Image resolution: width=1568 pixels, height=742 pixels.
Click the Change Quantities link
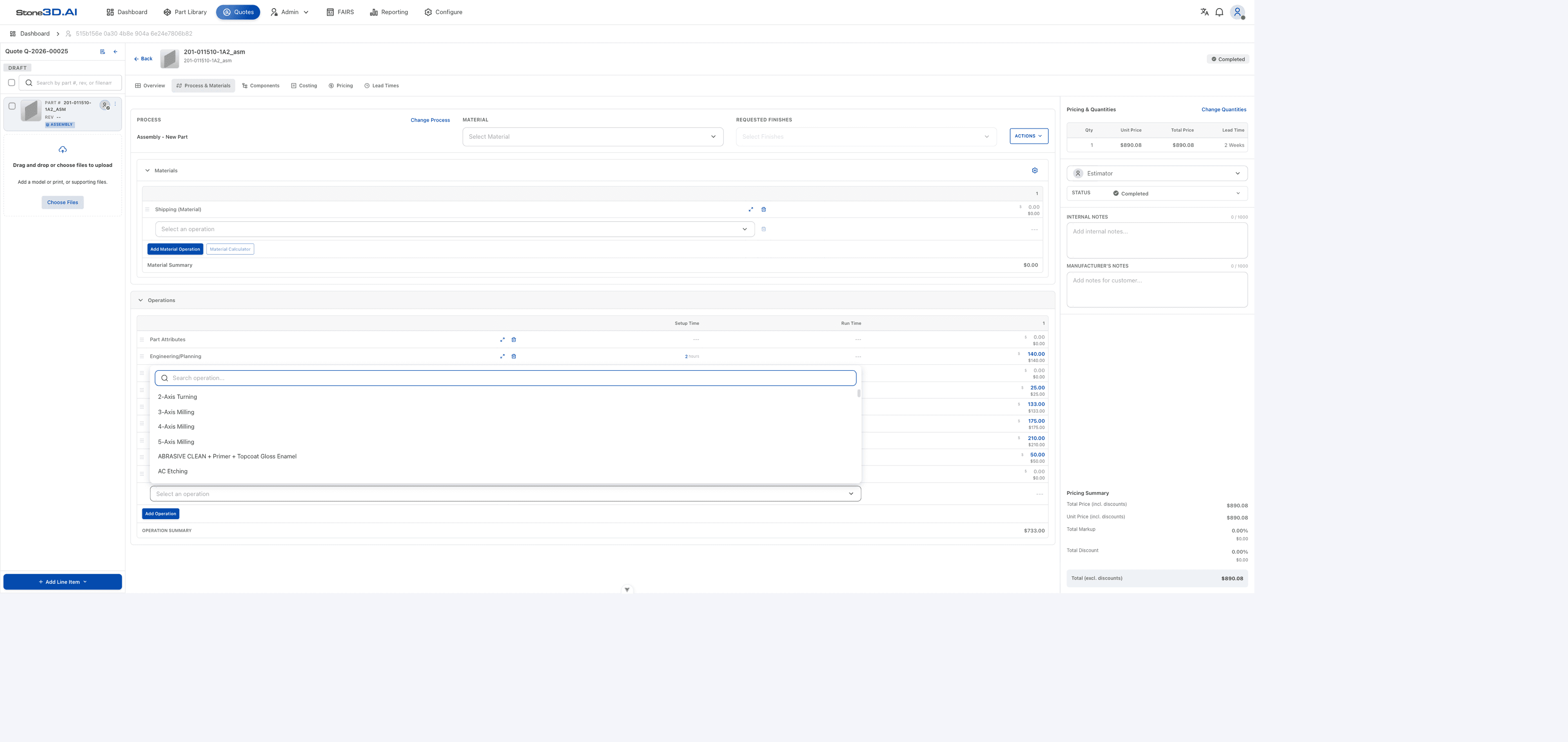click(x=1223, y=109)
